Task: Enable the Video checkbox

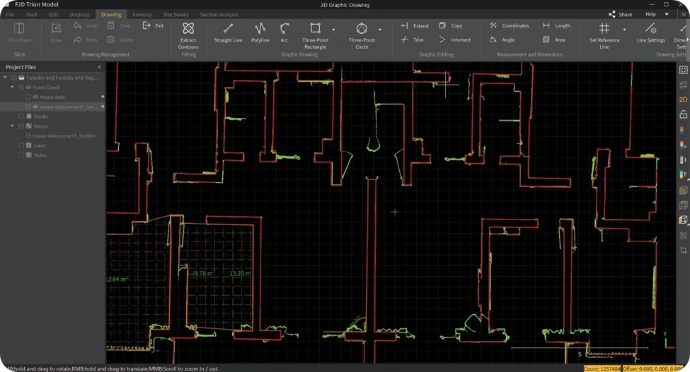Action: (x=21, y=155)
